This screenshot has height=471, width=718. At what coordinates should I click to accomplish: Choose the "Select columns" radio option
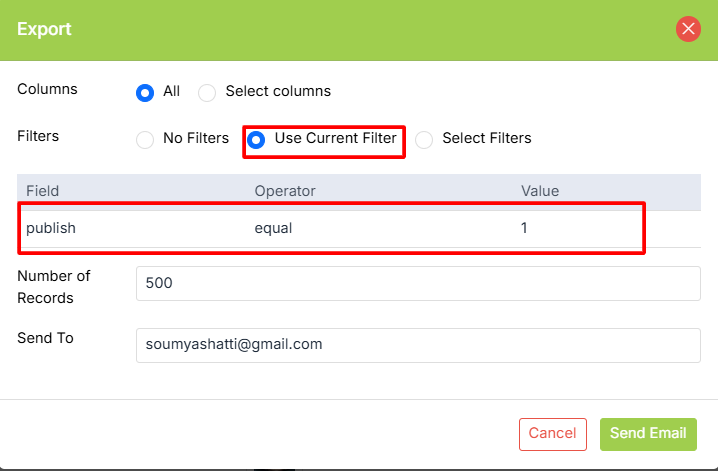(207, 92)
